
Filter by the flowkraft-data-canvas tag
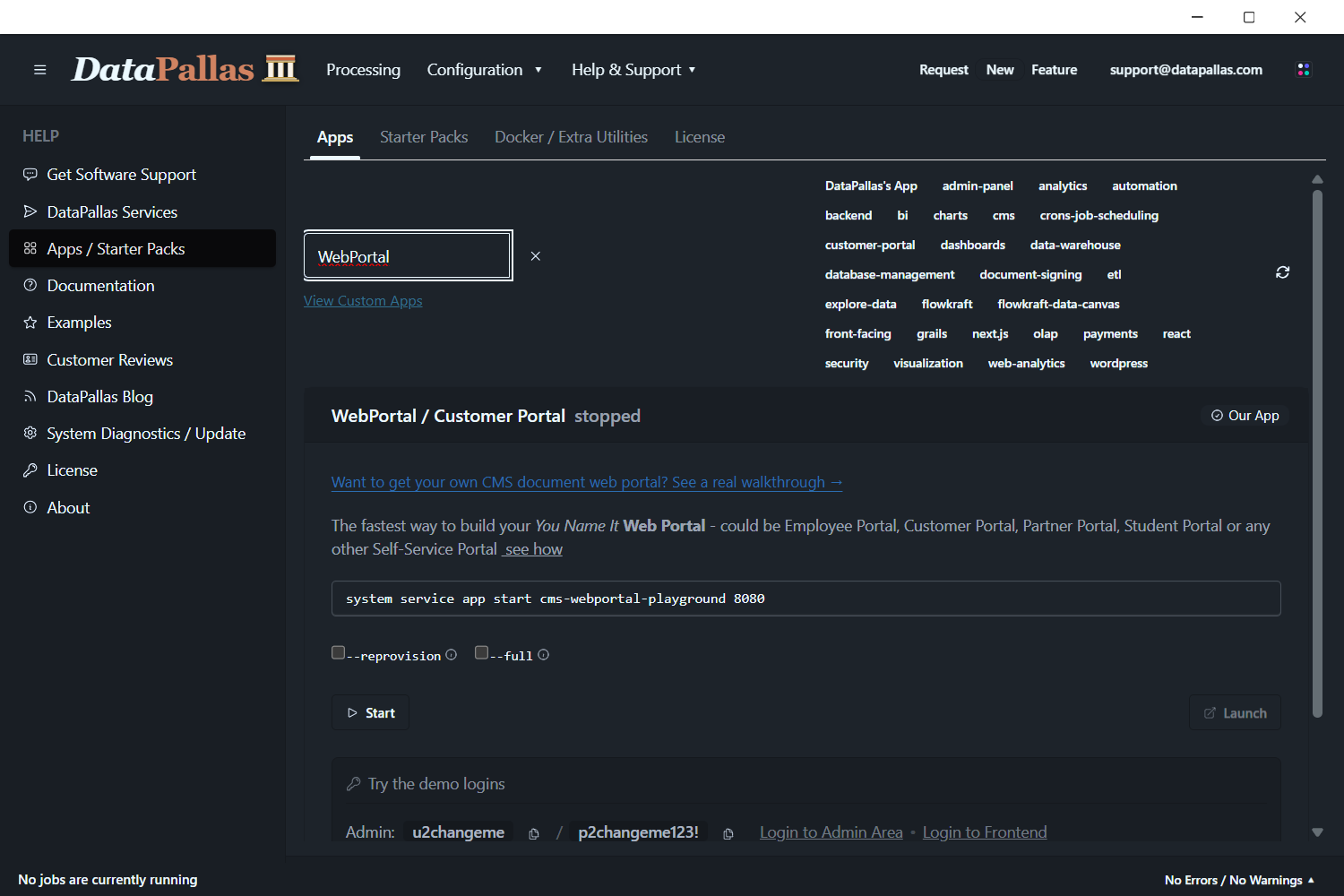point(1058,305)
